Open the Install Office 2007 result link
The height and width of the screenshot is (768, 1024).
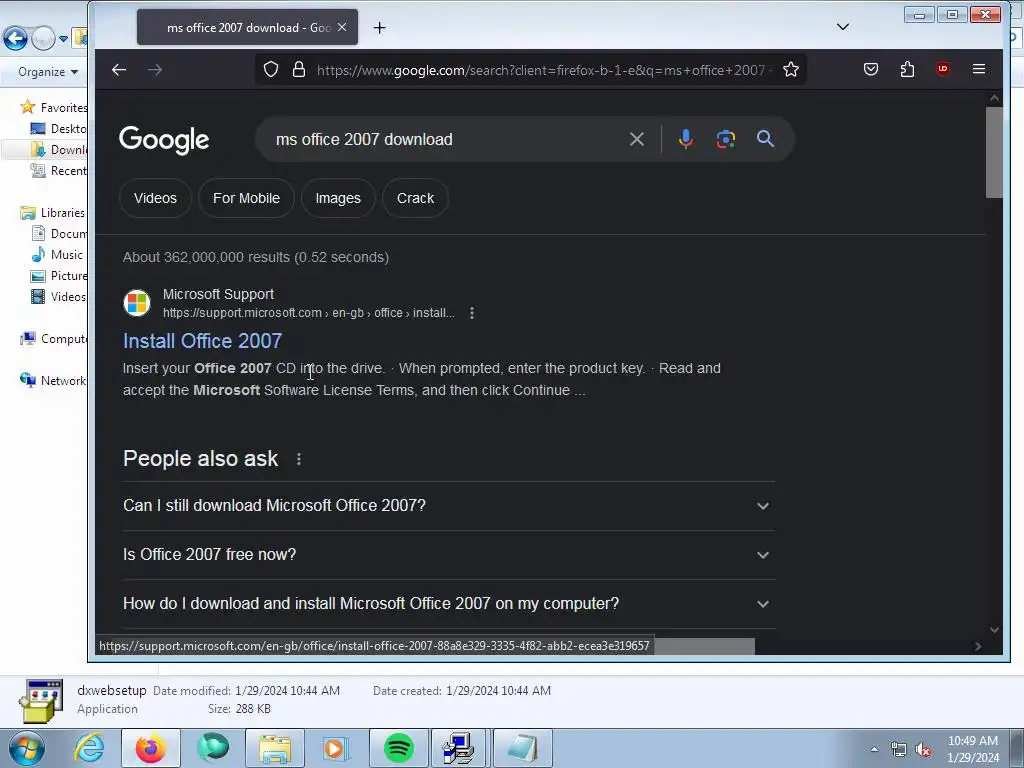(202, 341)
